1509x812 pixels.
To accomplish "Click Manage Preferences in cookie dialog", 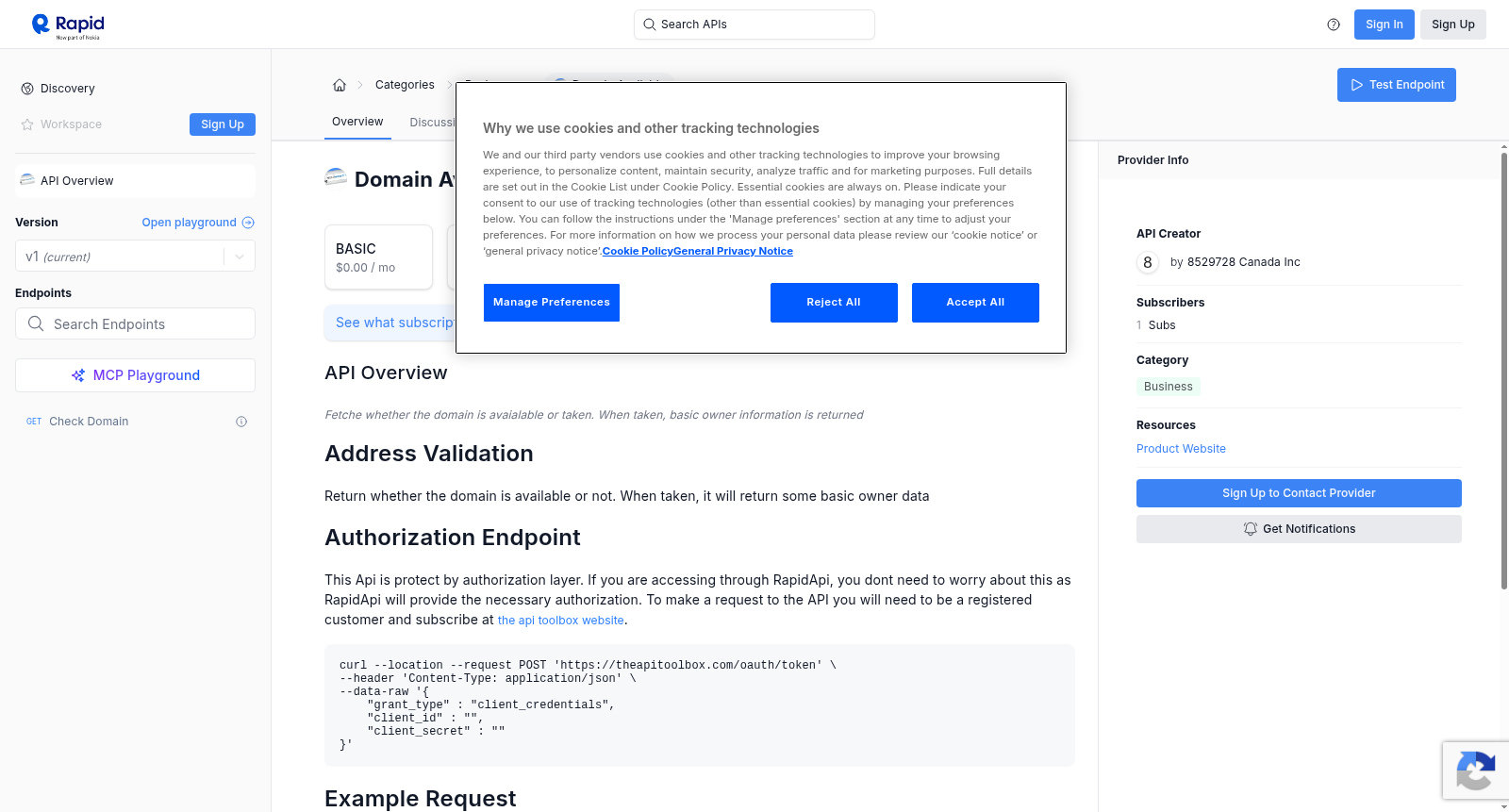I will (552, 303).
